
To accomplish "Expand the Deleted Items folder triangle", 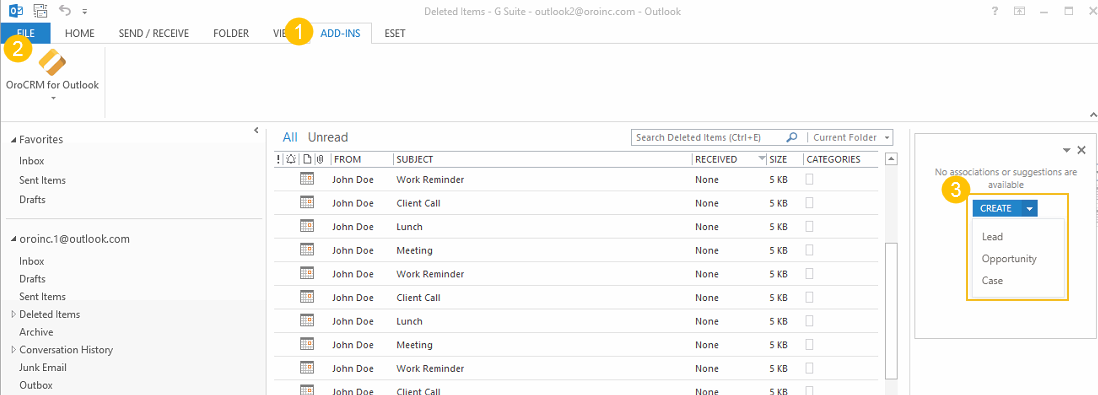I will (13, 314).
